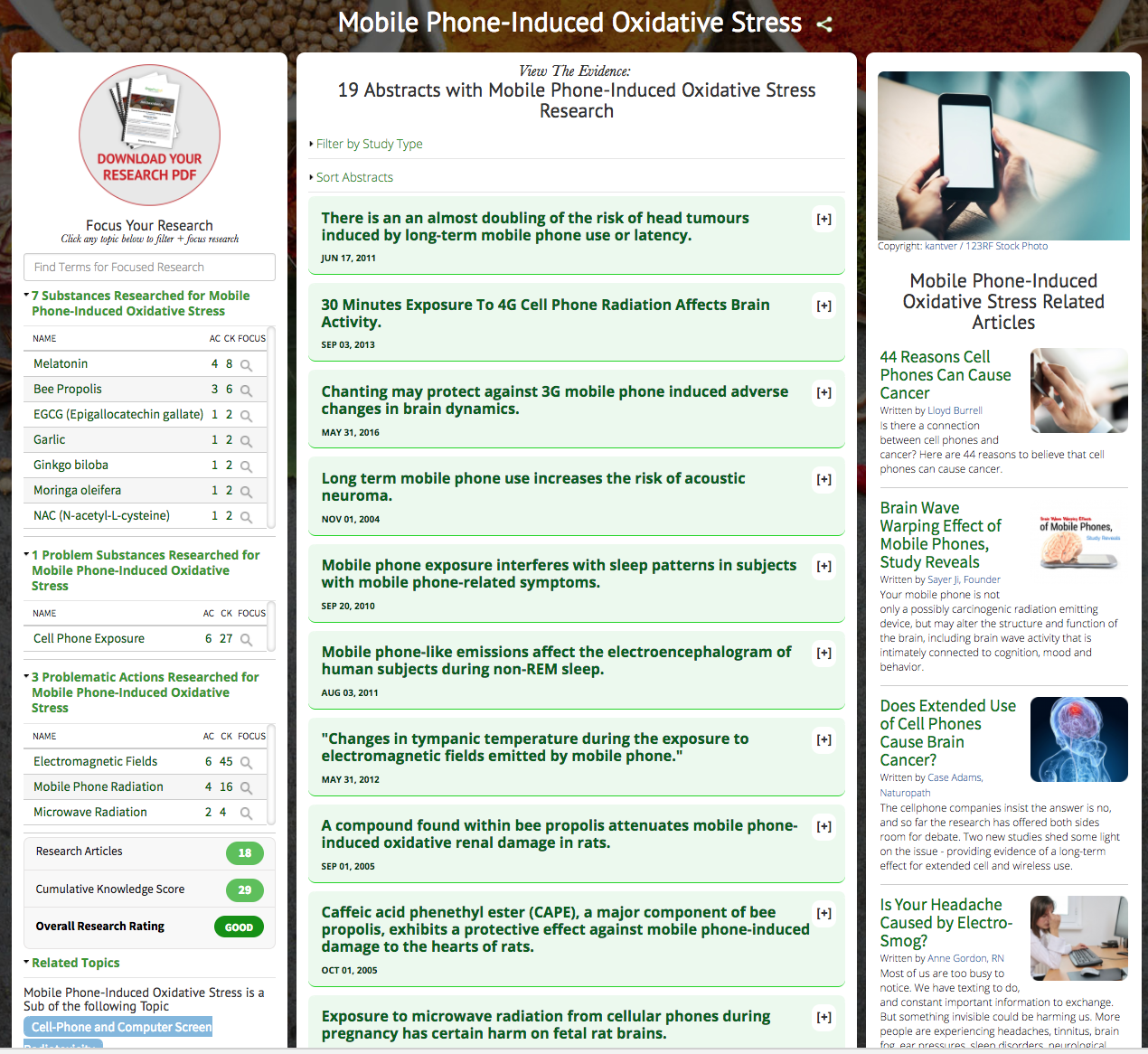Click the Electromagnetic Fields focus magnifier
The width and height of the screenshot is (1148, 1054).
[246, 763]
